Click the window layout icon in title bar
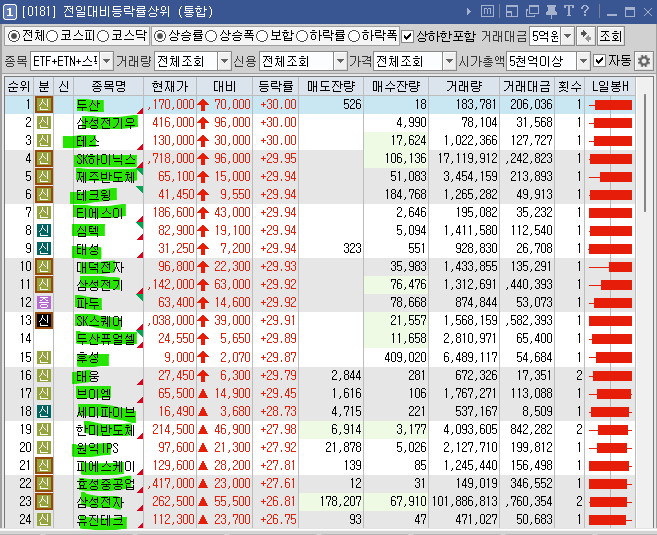The height and width of the screenshot is (535, 657). click(512, 11)
